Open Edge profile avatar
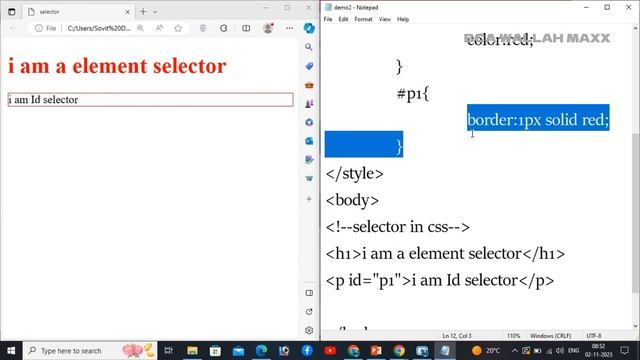Viewport: 640px width, 360px height. point(268,28)
